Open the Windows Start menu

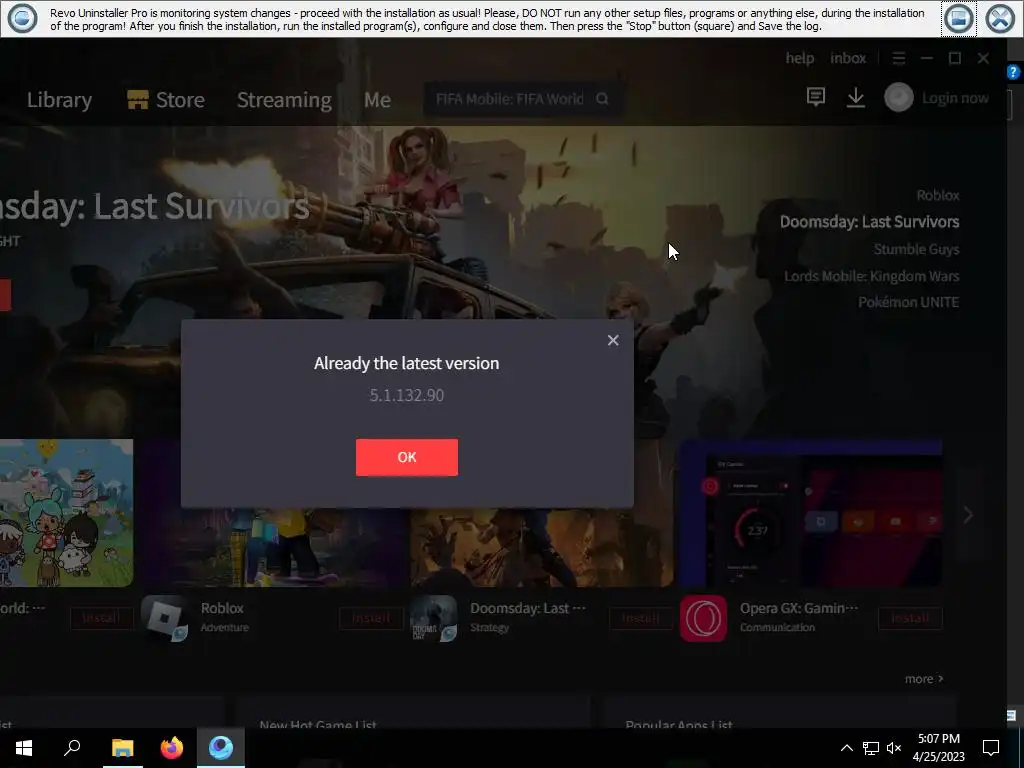pos(24,748)
